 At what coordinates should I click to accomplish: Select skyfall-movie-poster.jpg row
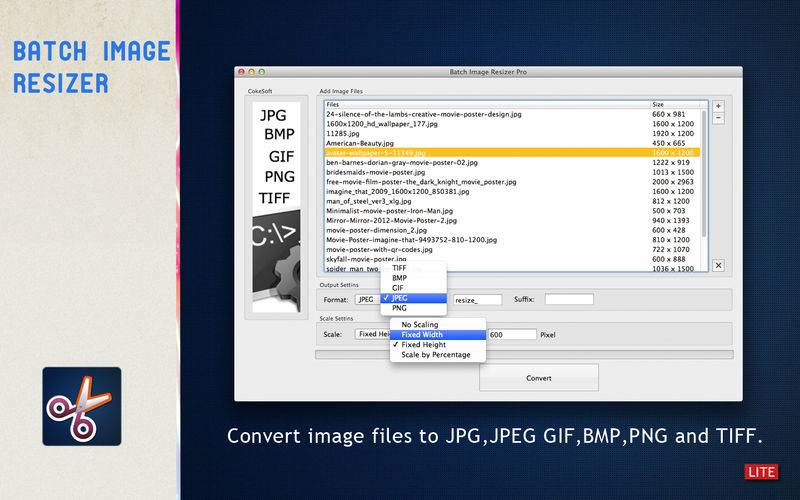(x=512, y=259)
